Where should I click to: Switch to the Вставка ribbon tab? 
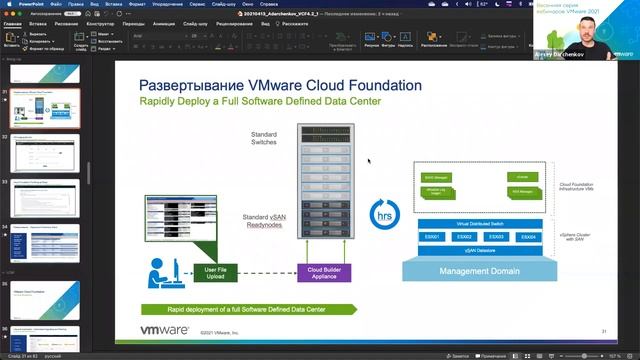pos(38,24)
